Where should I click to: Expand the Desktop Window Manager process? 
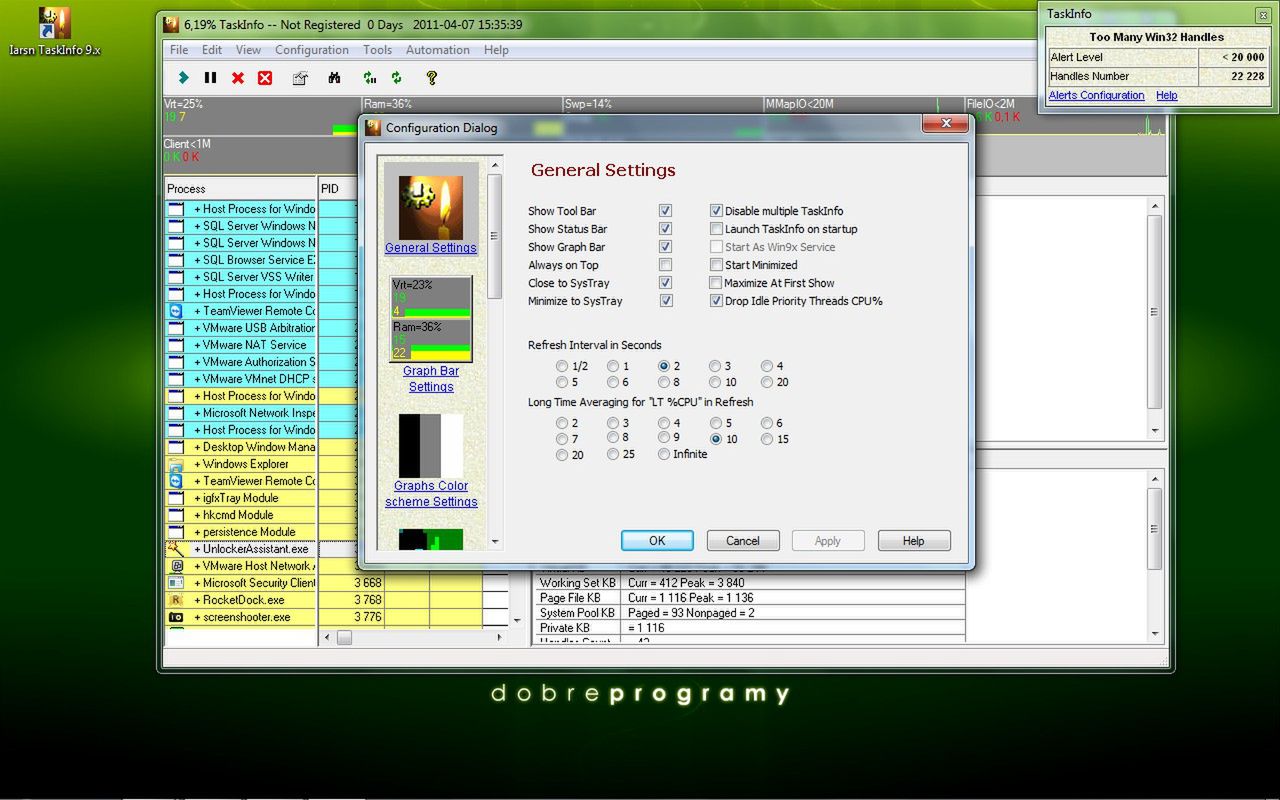click(x=198, y=447)
